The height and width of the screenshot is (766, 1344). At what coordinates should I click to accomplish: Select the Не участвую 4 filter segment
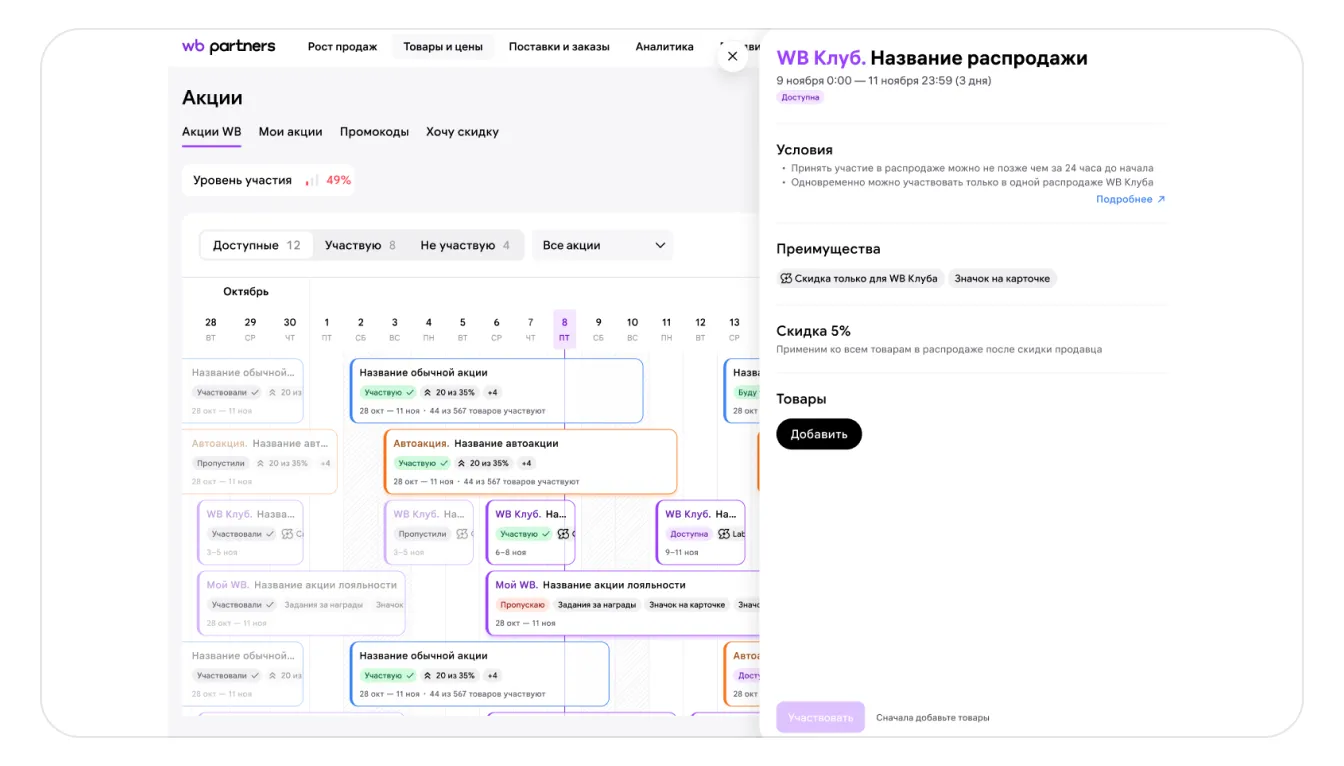point(465,245)
